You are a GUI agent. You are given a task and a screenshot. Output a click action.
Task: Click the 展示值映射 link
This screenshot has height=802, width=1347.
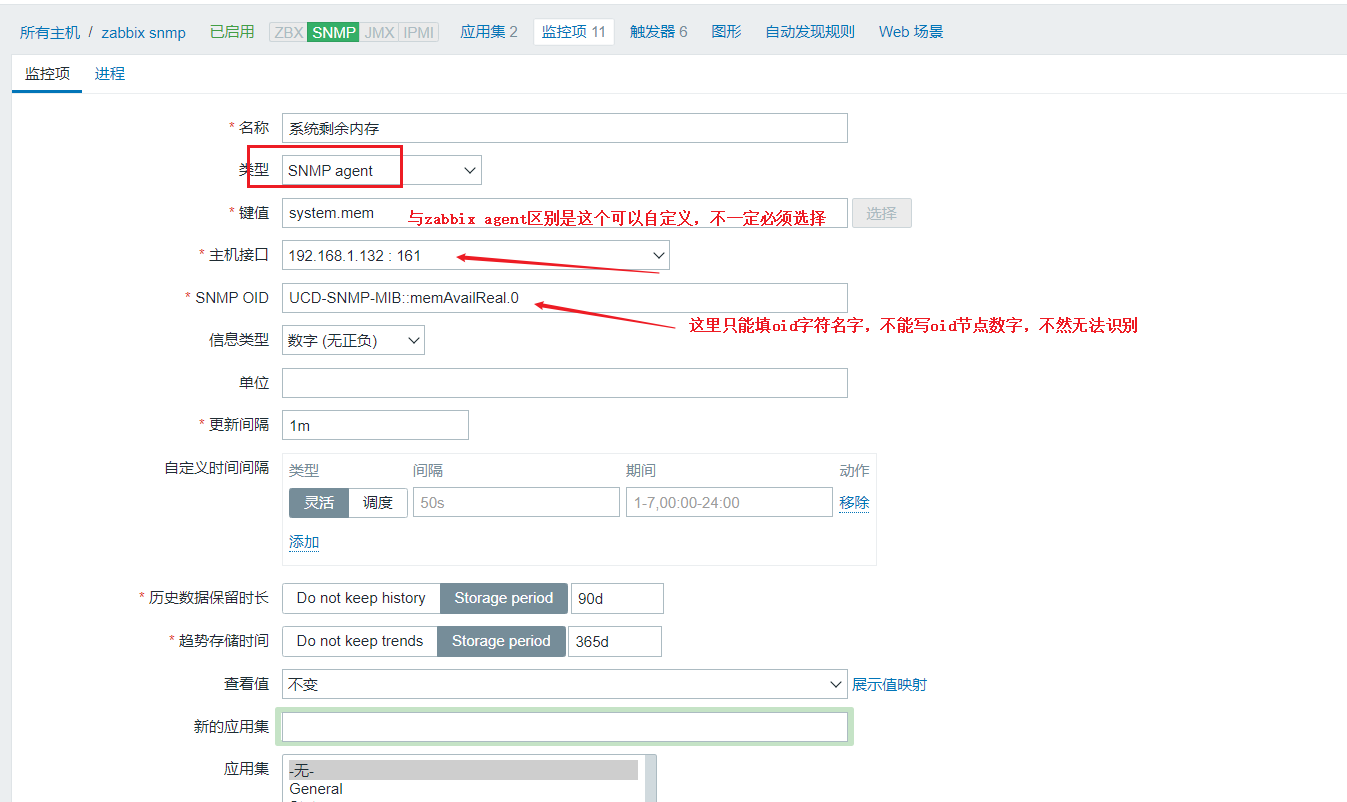889,684
